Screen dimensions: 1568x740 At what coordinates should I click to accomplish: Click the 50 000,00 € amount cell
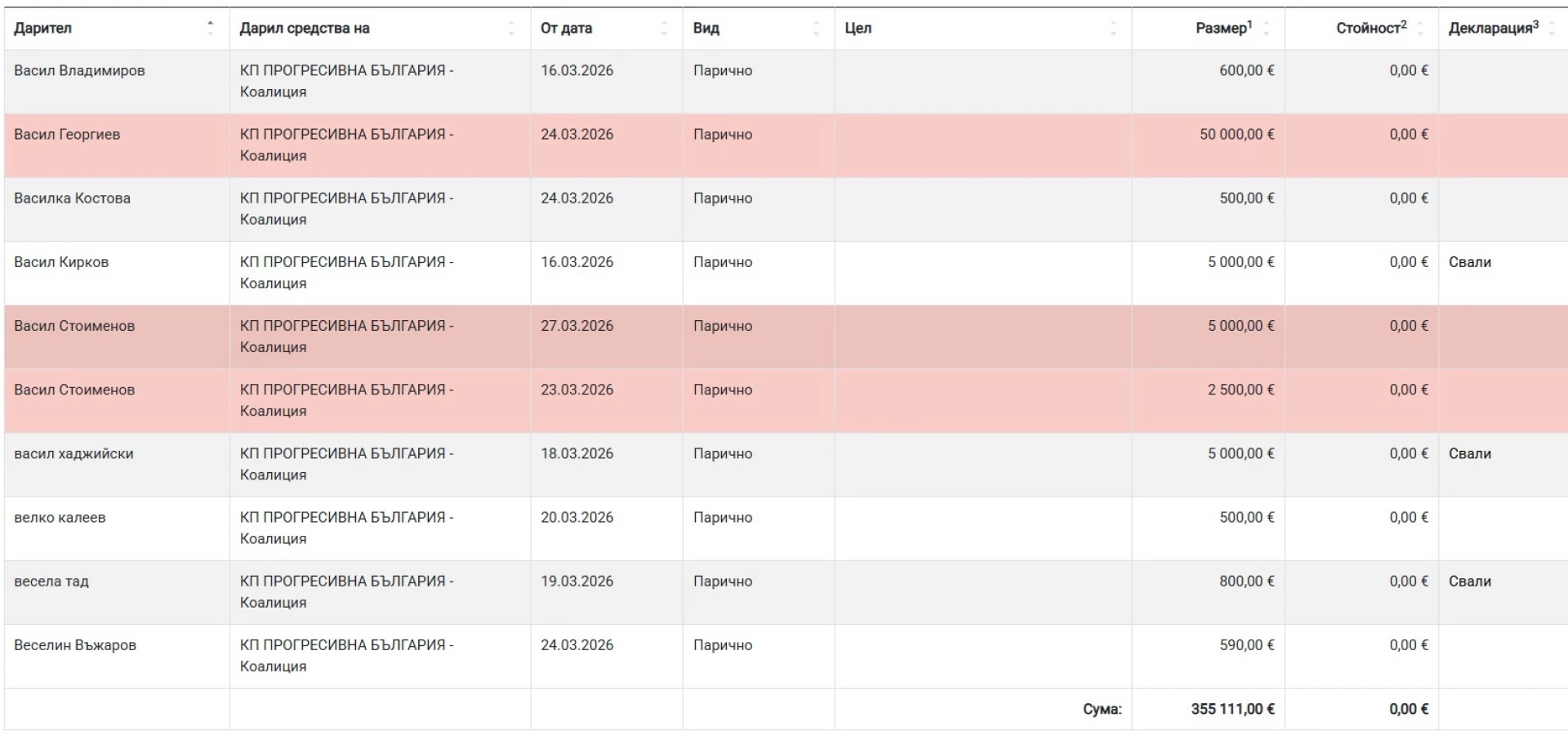[1236, 135]
